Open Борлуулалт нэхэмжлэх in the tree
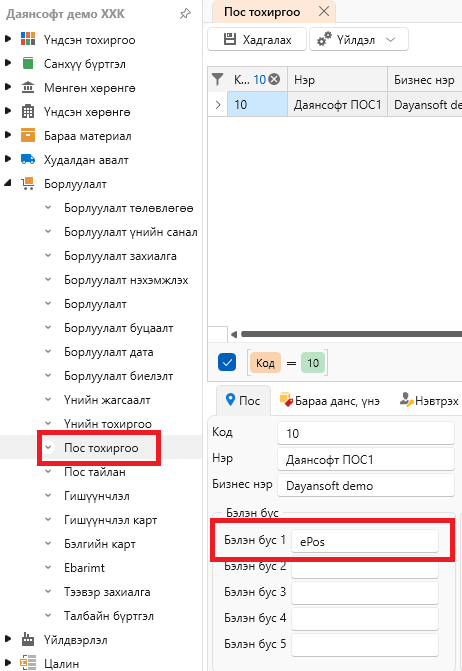462x671 pixels. coord(126,280)
